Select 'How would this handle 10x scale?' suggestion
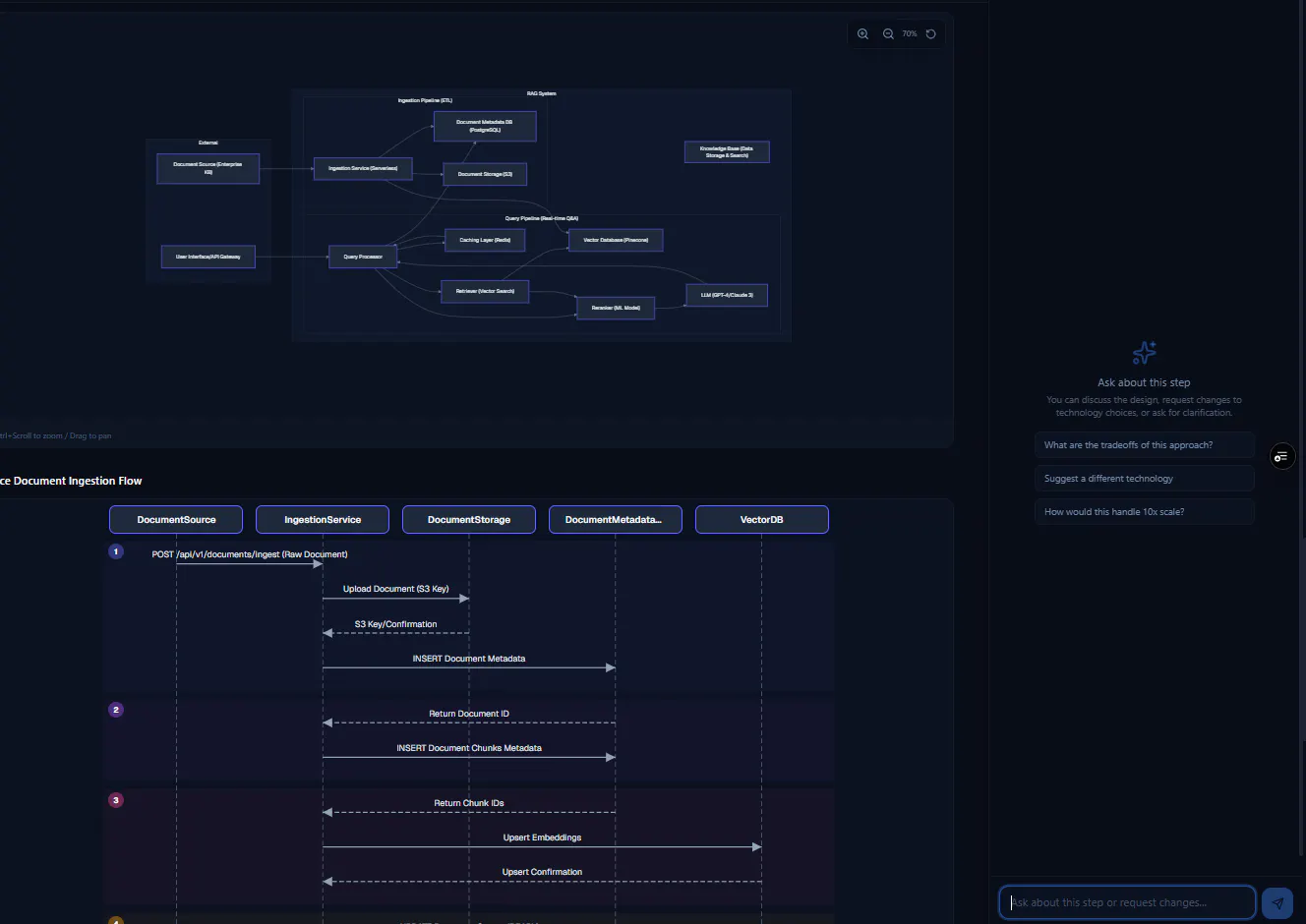The image size is (1306, 924). point(1144,512)
